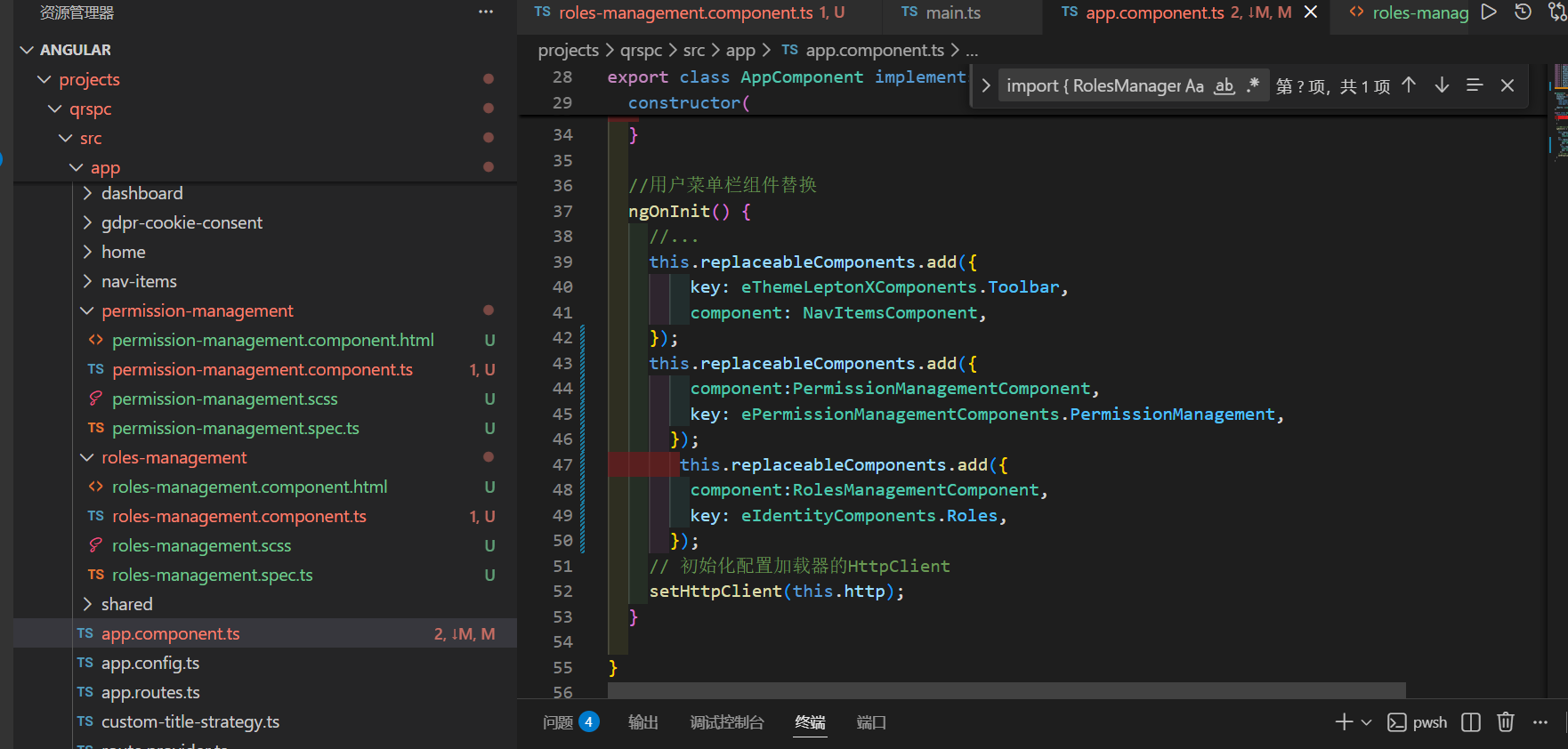Toggle match case option in find box
Screen dimensions: 1568x749
(1194, 86)
